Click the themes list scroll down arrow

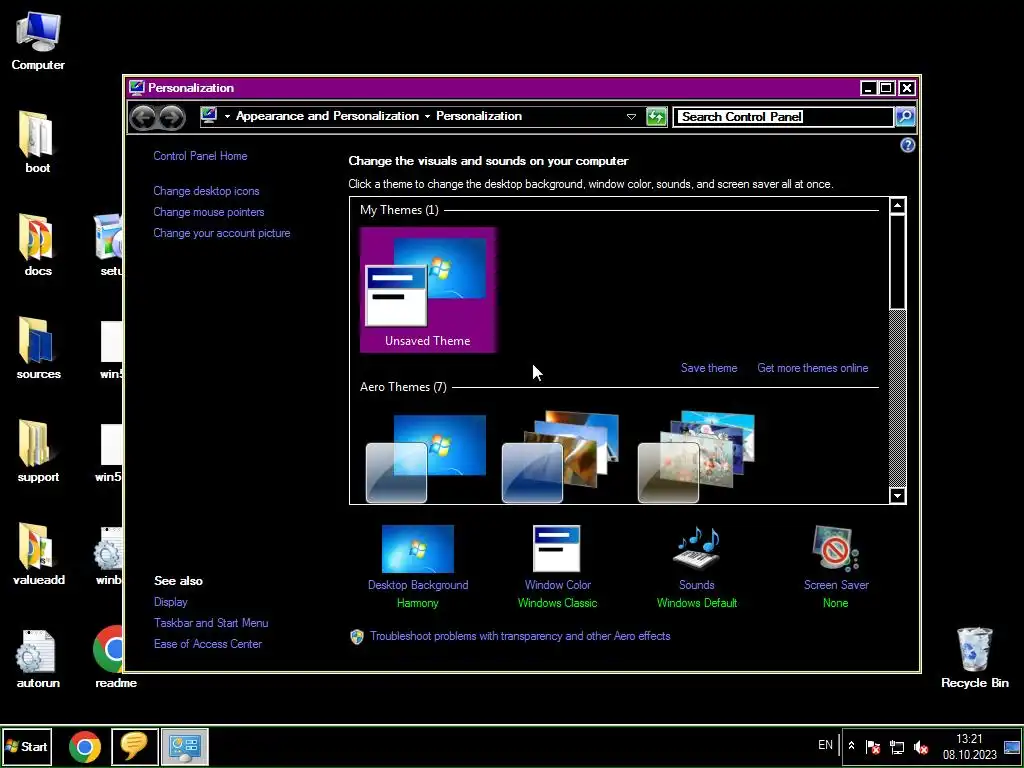tap(897, 496)
